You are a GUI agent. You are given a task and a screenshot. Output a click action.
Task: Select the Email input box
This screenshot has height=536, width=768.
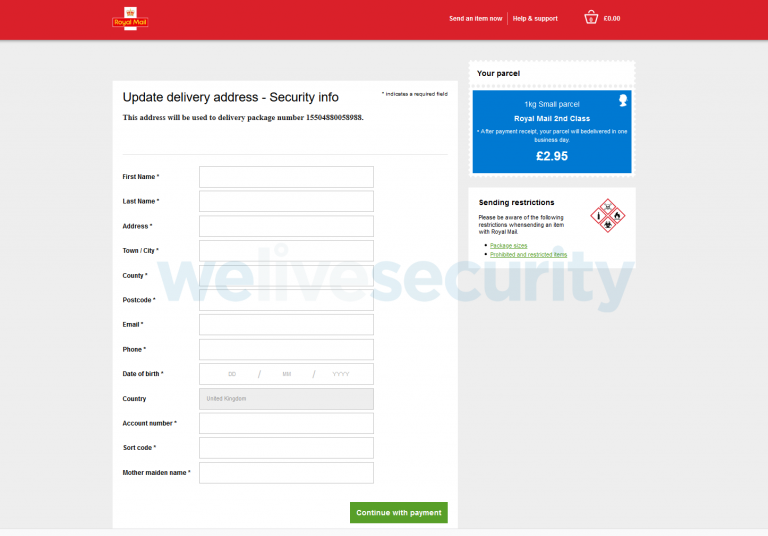click(x=286, y=324)
